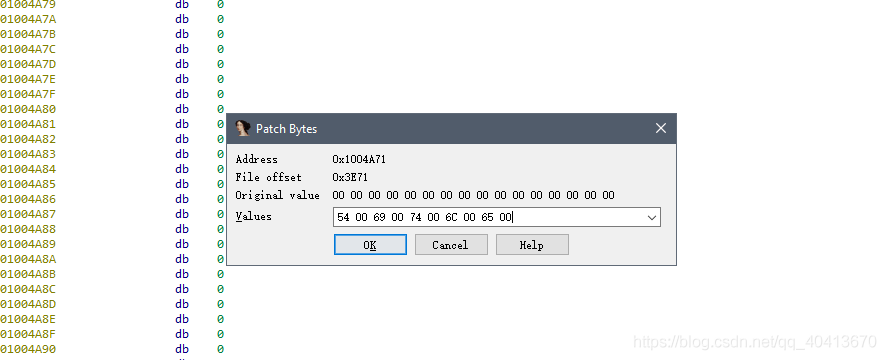Select disassembly line 01004A82
Screen dimensions: 886x360
112,139
